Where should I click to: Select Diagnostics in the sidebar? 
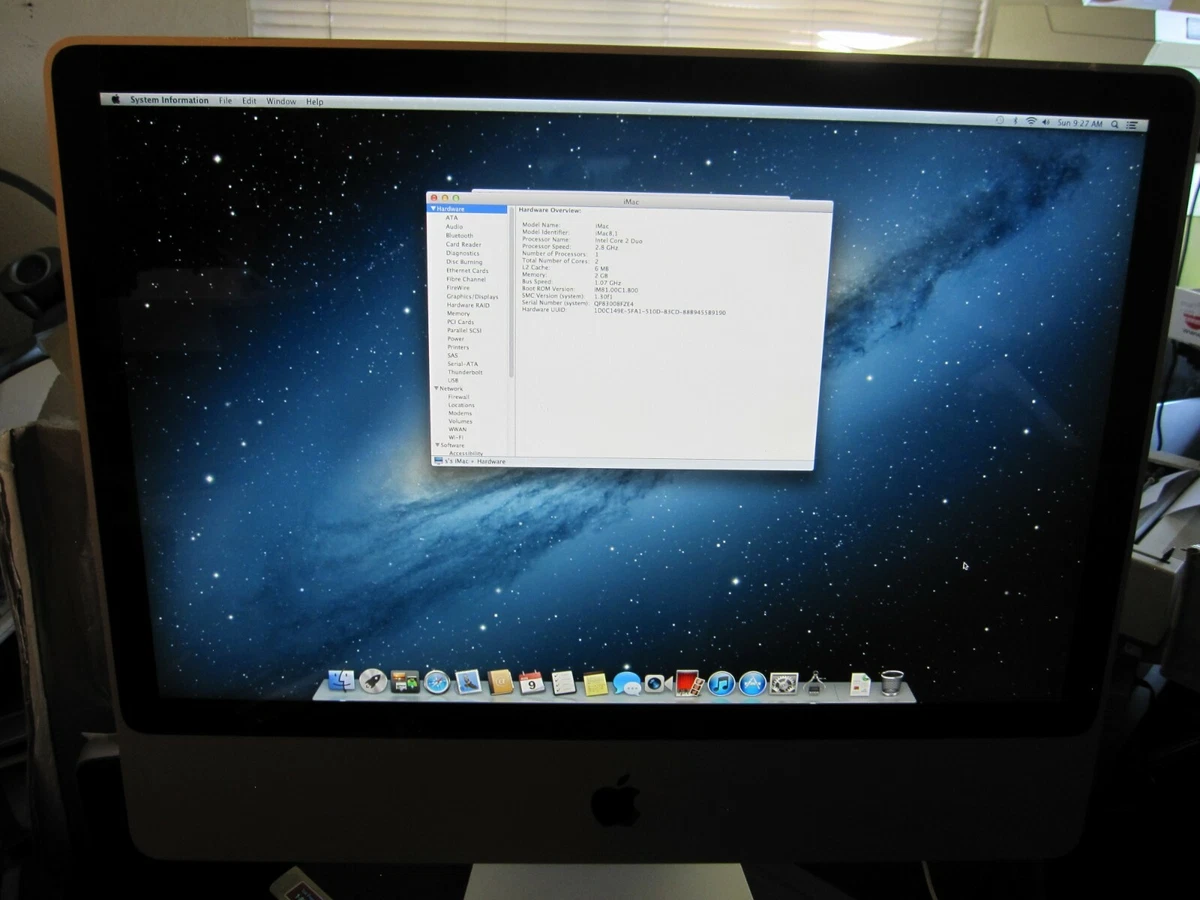coord(463,254)
